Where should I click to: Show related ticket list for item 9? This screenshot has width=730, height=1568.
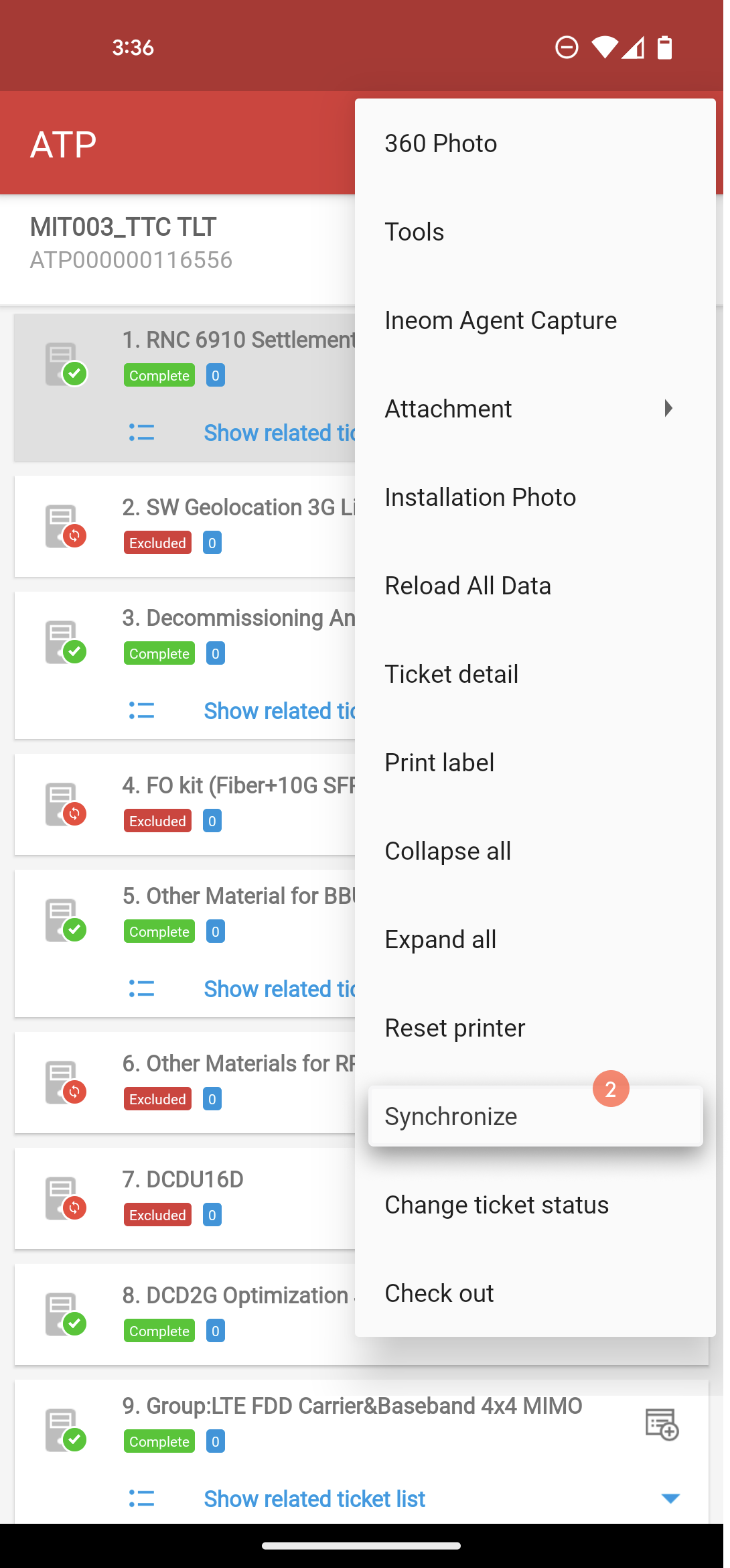tap(314, 1498)
